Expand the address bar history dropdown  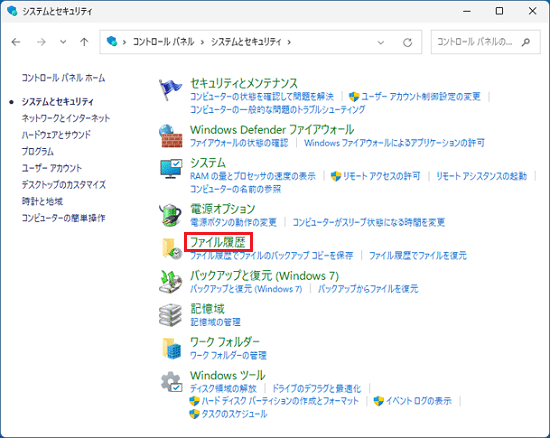(381, 43)
